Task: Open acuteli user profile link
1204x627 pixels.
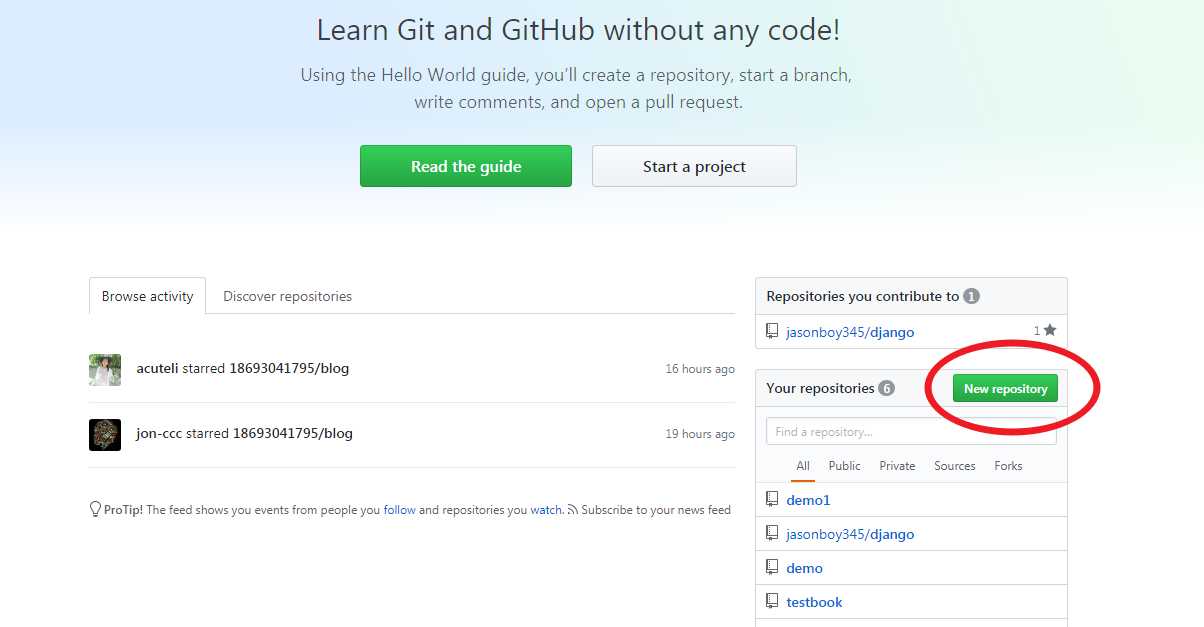Action: click(157, 368)
